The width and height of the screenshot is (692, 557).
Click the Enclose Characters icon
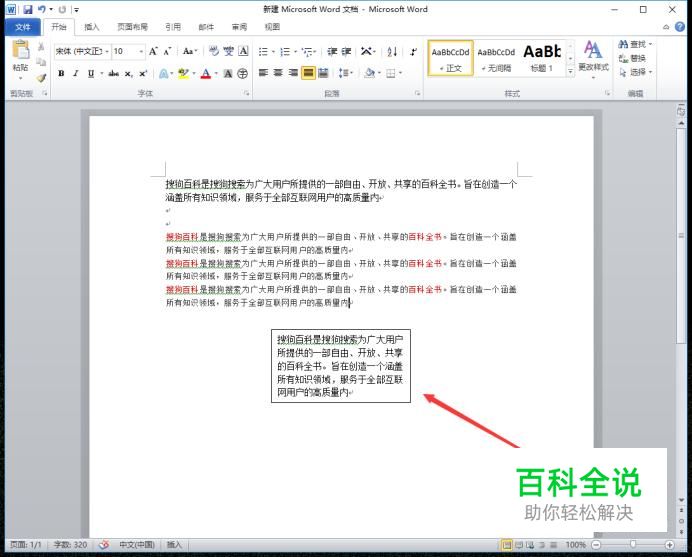pyautogui.click(x=242, y=73)
